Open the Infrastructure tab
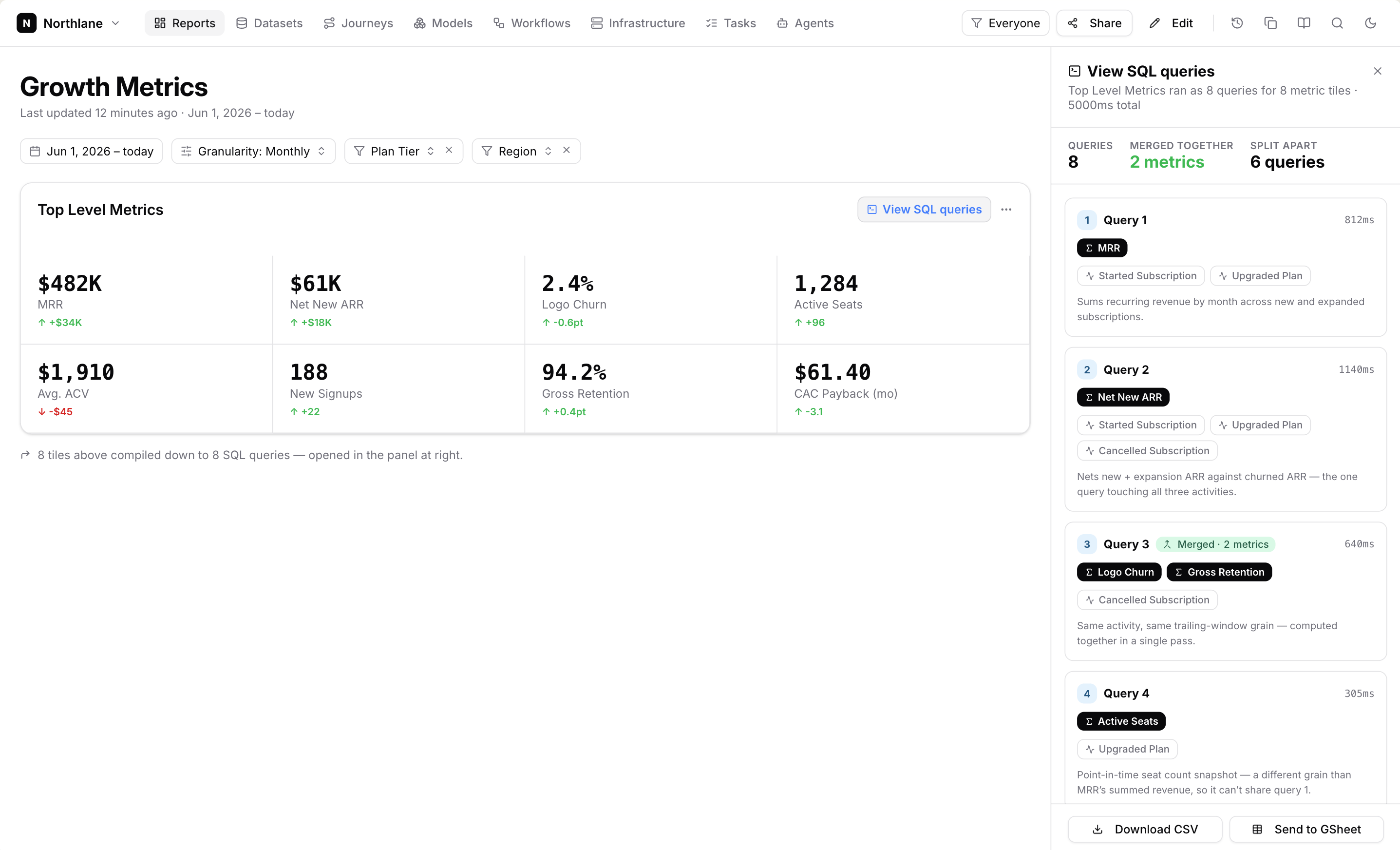Screen dimensions: 1400x850 (638, 23)
